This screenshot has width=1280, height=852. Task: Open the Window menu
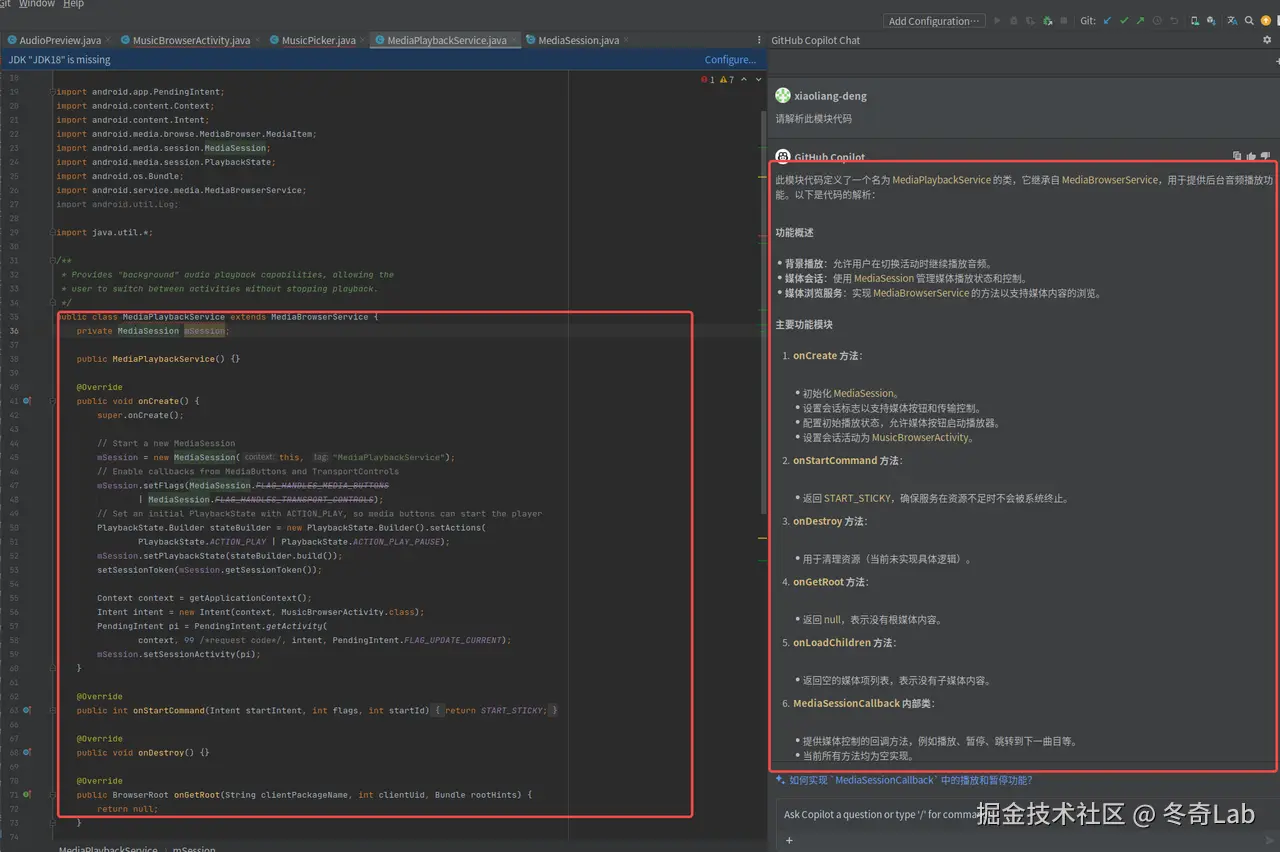coord(37,4)
